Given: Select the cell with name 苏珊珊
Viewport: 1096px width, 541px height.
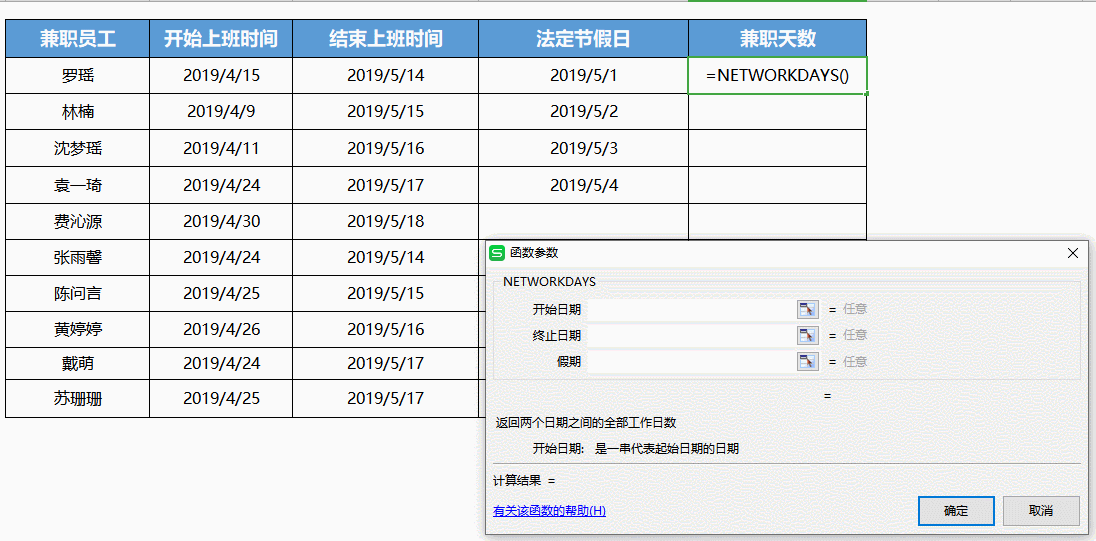Looking at the screenshot, I should point(78,398).
